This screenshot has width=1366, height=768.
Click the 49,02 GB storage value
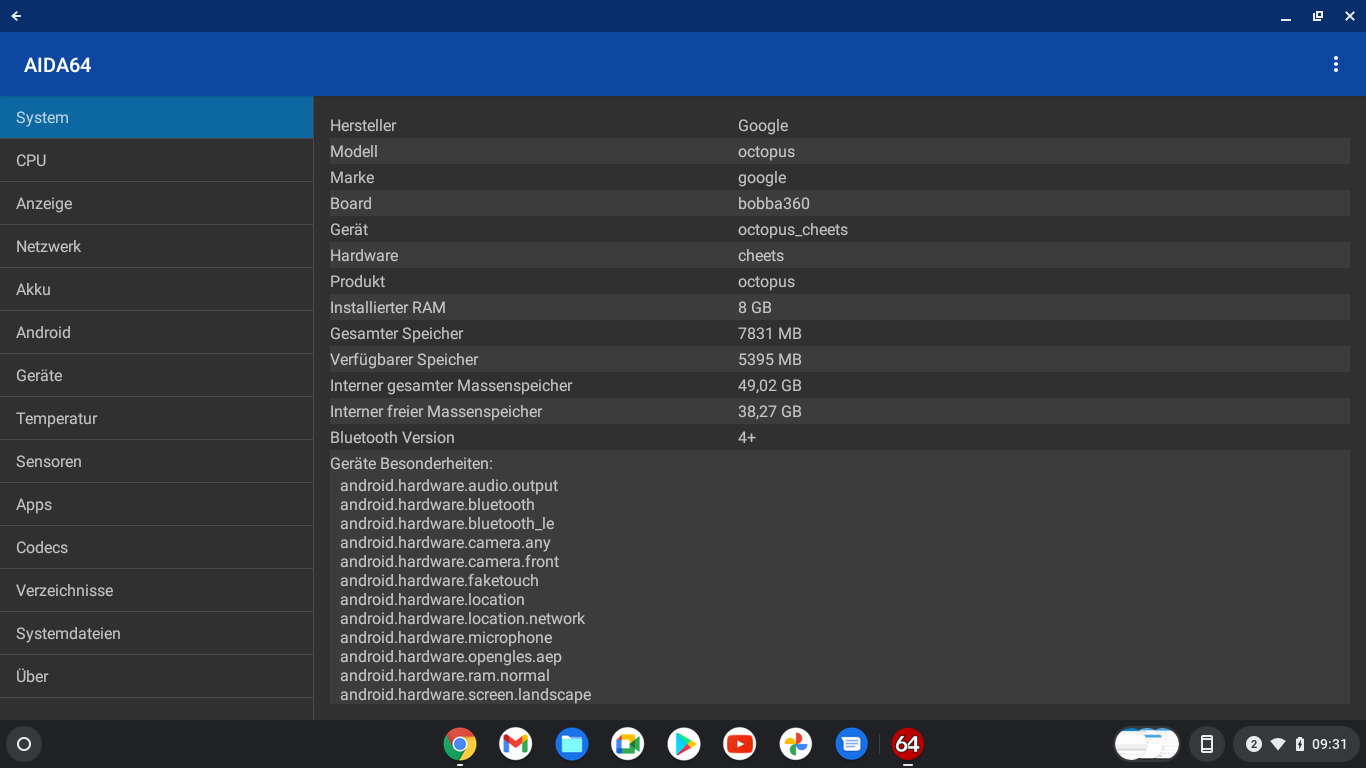pyautogui.click(x=770, y=385)
